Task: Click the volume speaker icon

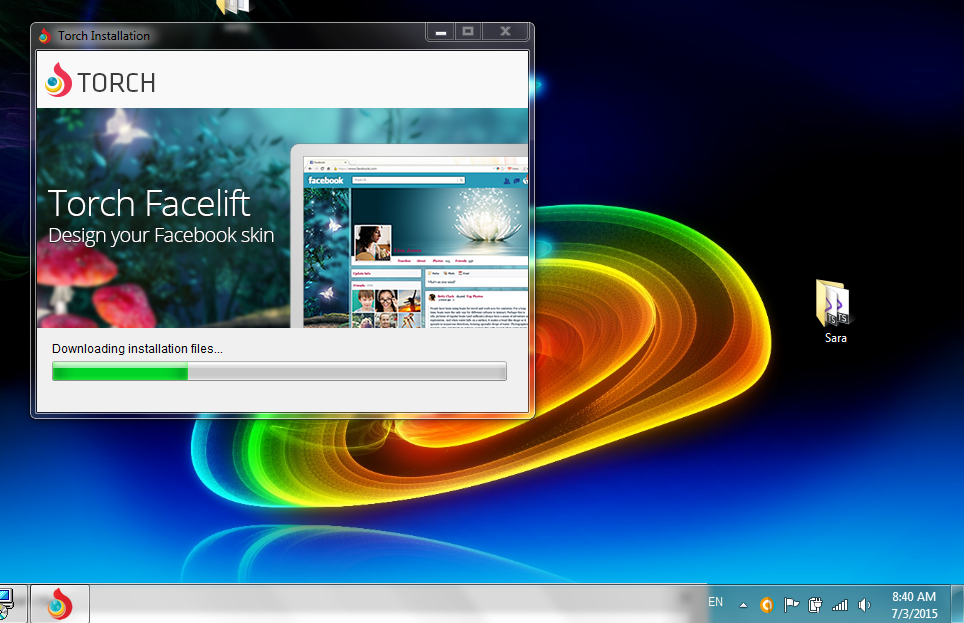Action: (x=864, y=604)
